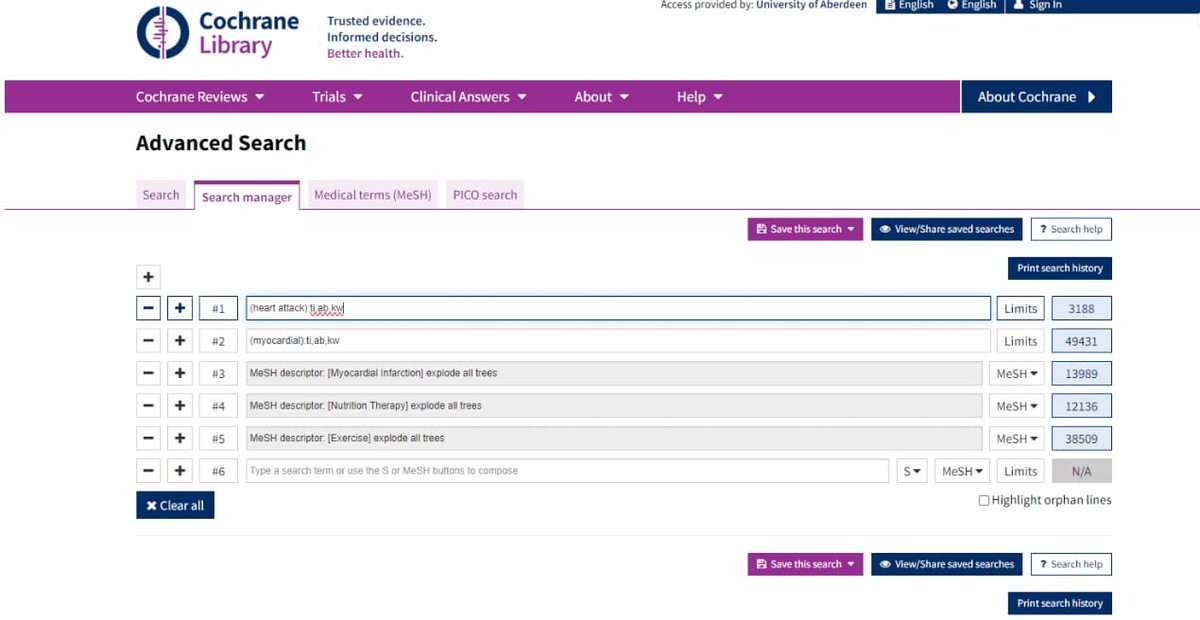This screenshot has width=1200, height=620.
Task: View the 49431 results for line #2
Action: (1081, 341)
